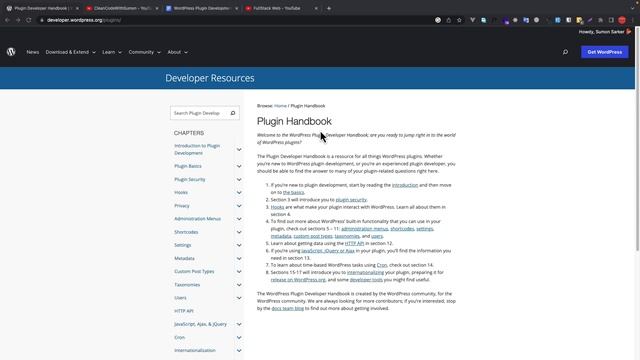Expand the Hooks chapter arrow
640x360 pixels.
pyautogui.click(x=239, y=192)
